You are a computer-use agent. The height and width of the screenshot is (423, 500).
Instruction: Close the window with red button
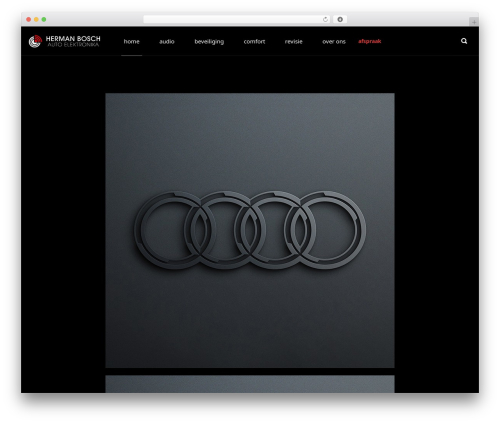click(29, 19)
